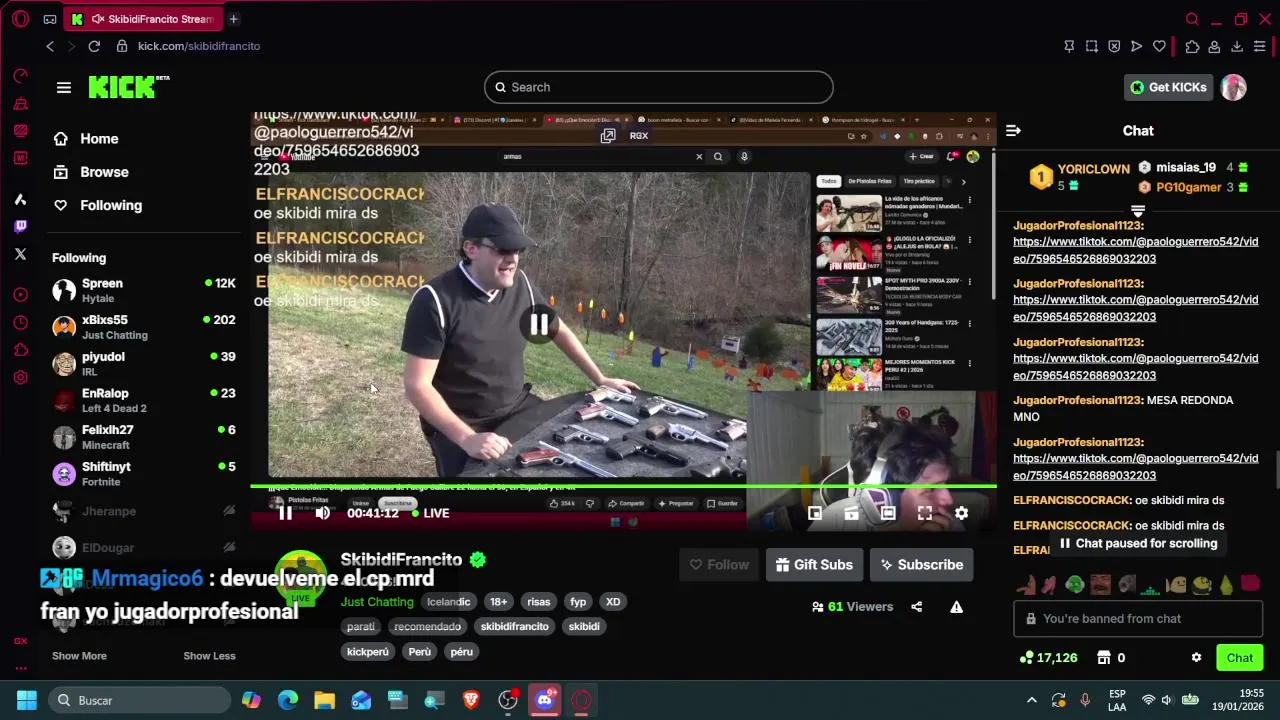Open browser downloads icon
Screen dimensions: 1280x720
point(1237,46)
